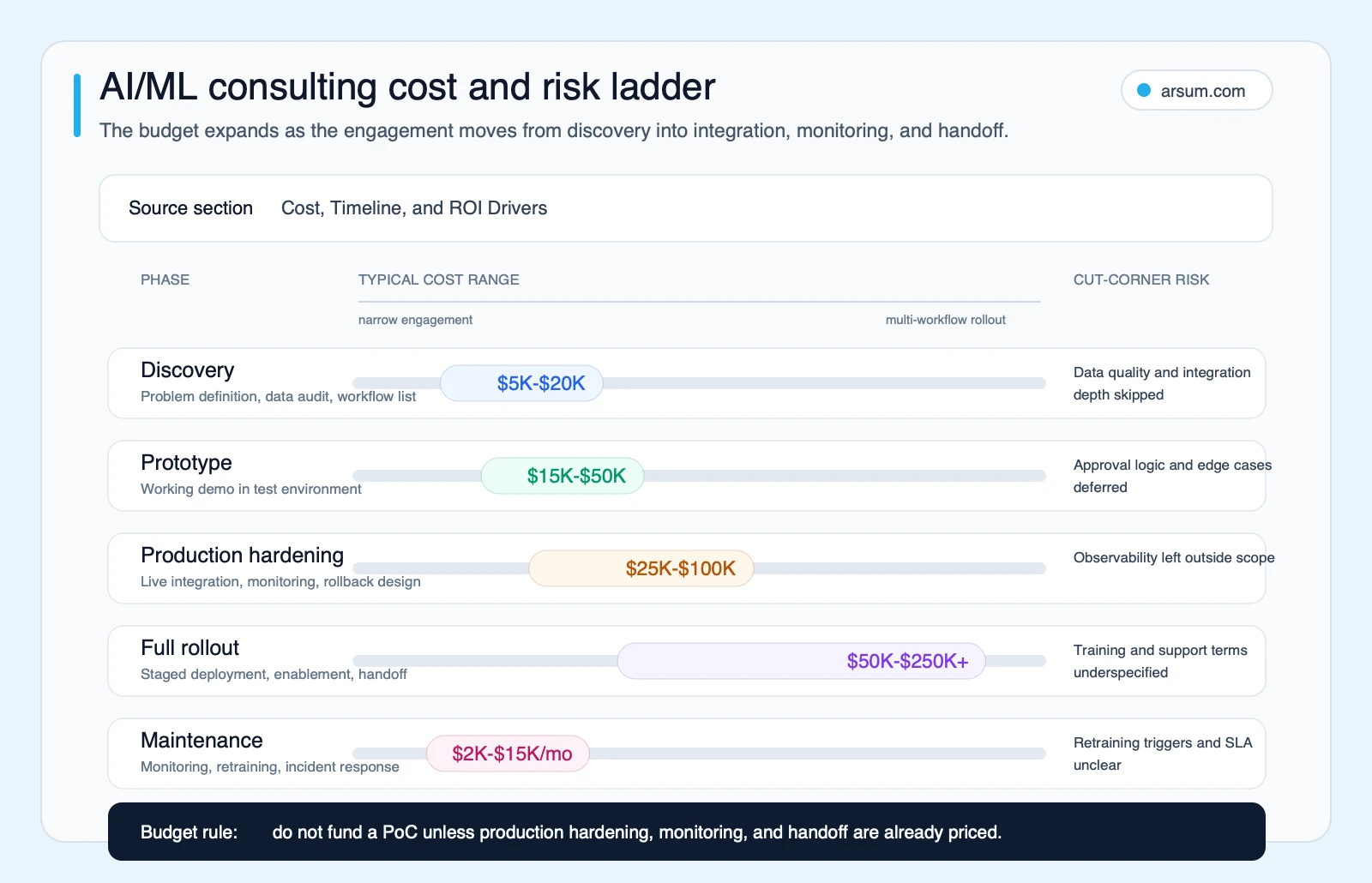
Task: Click the 'narrow engagement' scale label
Action: click(415, 320)
